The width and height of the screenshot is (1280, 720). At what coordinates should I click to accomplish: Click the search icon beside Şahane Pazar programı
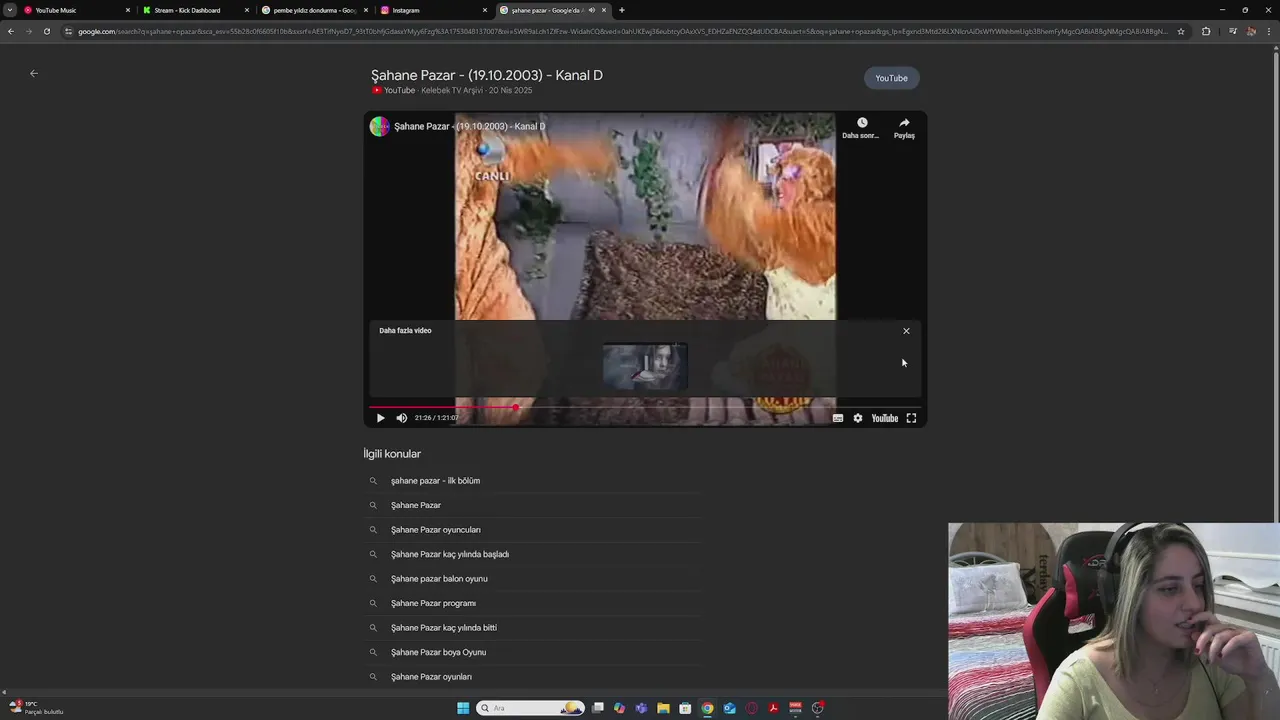(373, 603)
